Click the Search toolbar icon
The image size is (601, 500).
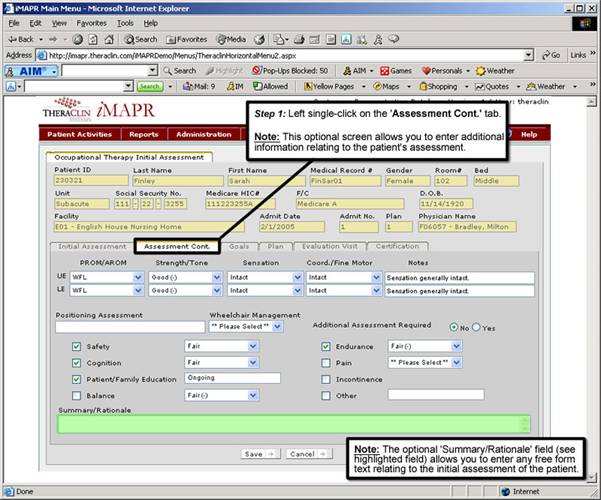[x=139, y=39]
